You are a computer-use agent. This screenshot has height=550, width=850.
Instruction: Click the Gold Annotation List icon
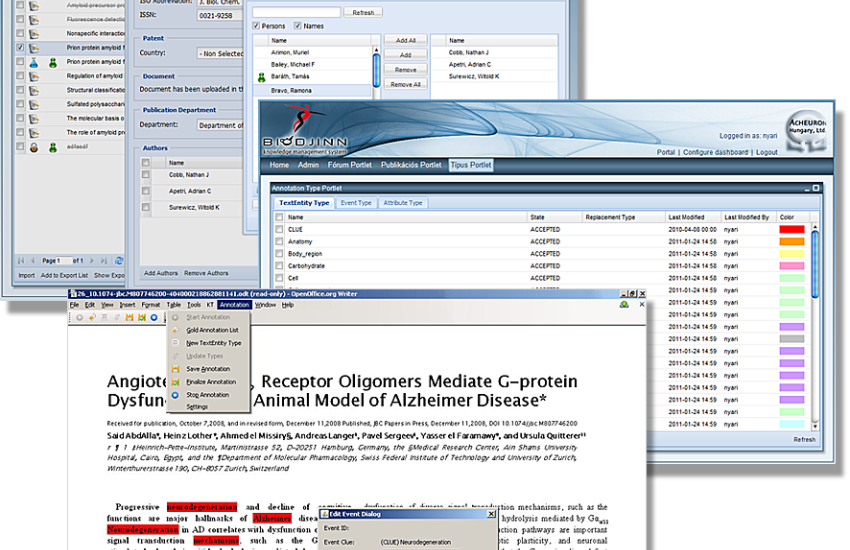coord(175,330)
